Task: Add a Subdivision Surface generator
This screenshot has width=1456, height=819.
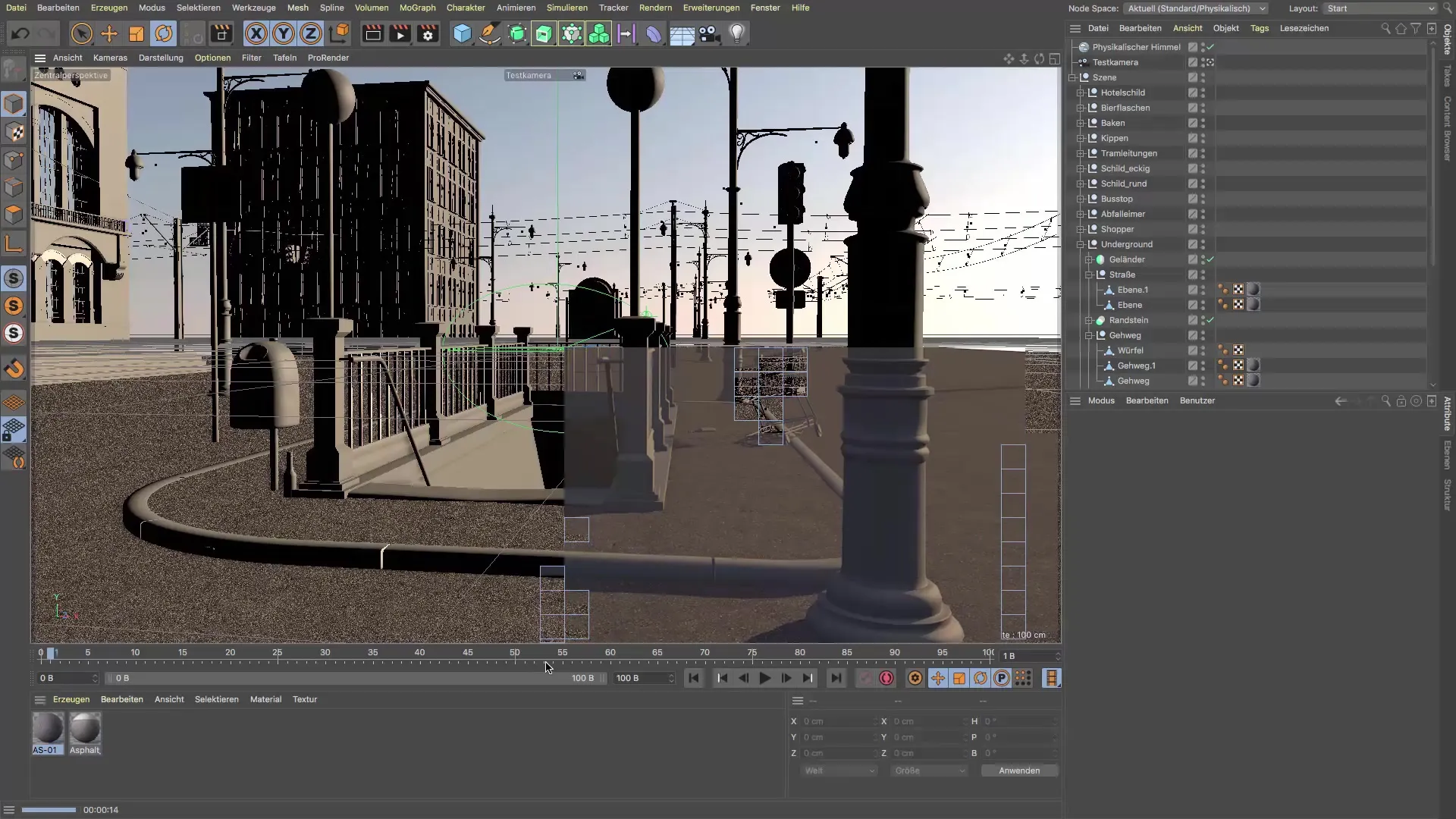Action: tap(517, 33)
